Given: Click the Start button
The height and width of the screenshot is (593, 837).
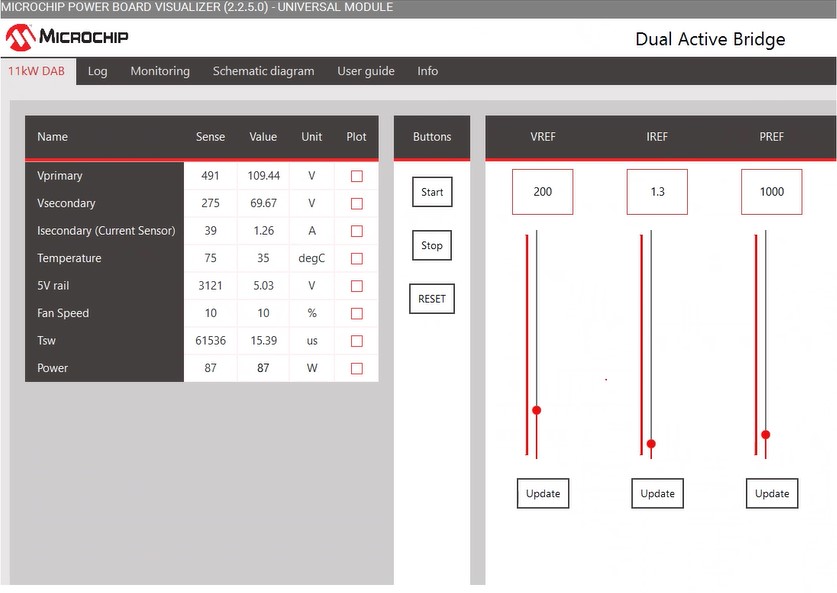Looking at the screenshot, I should click(x=432, y=192).
